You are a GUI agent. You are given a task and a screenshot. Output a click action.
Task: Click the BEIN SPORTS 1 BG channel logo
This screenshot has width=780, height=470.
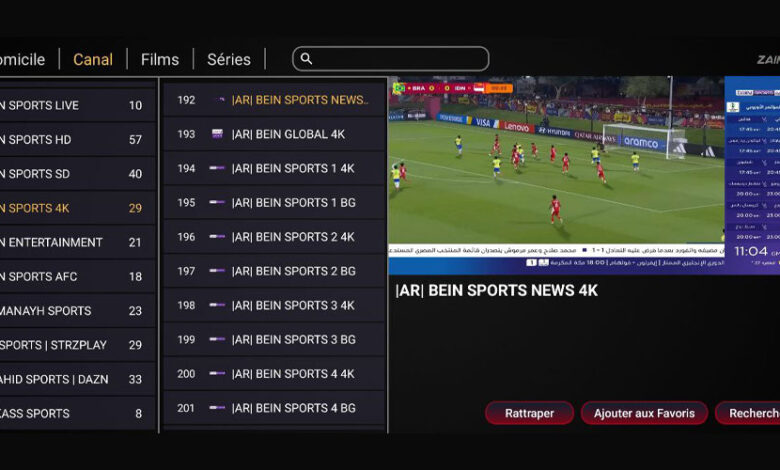[x=217, y=203]
